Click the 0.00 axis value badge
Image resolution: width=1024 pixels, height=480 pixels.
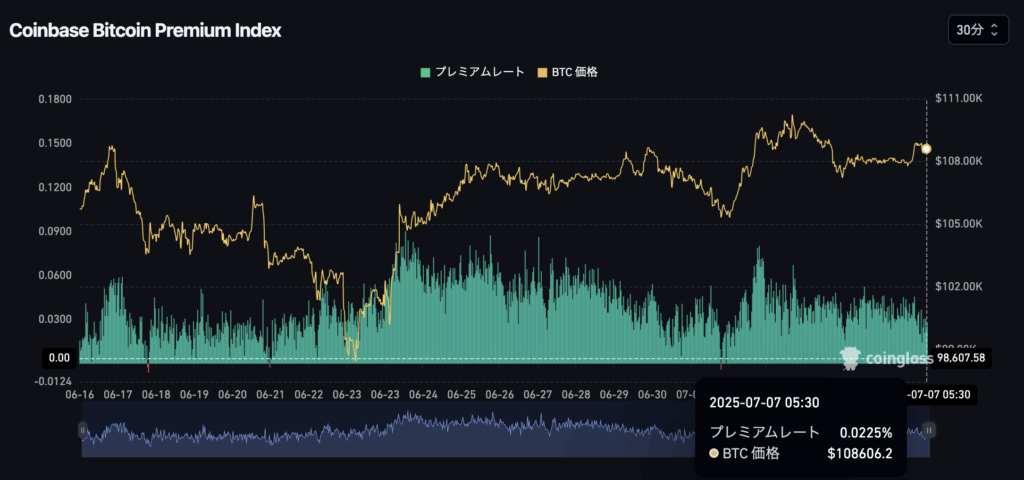(59, 358)
